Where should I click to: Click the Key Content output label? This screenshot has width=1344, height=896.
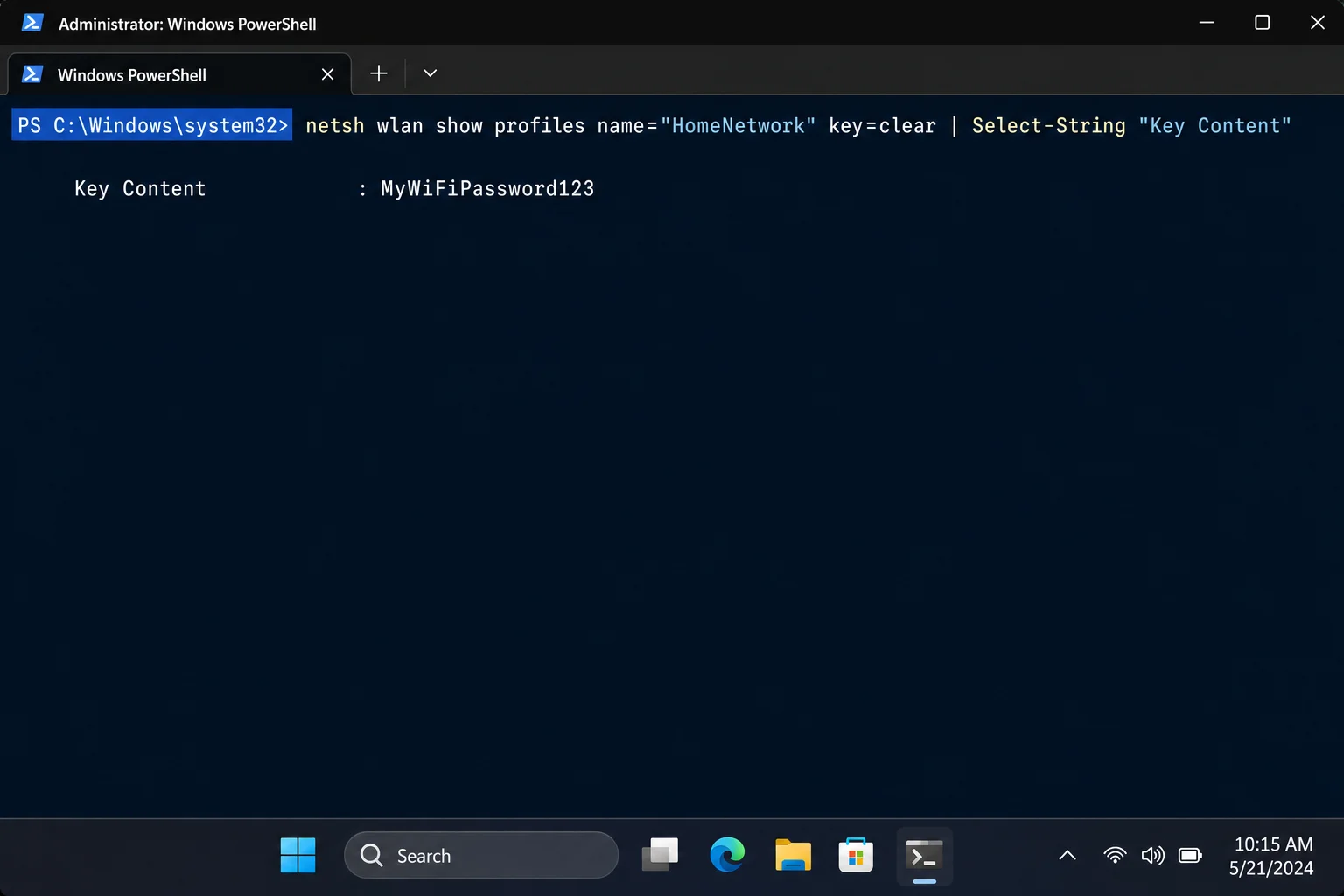140,189
